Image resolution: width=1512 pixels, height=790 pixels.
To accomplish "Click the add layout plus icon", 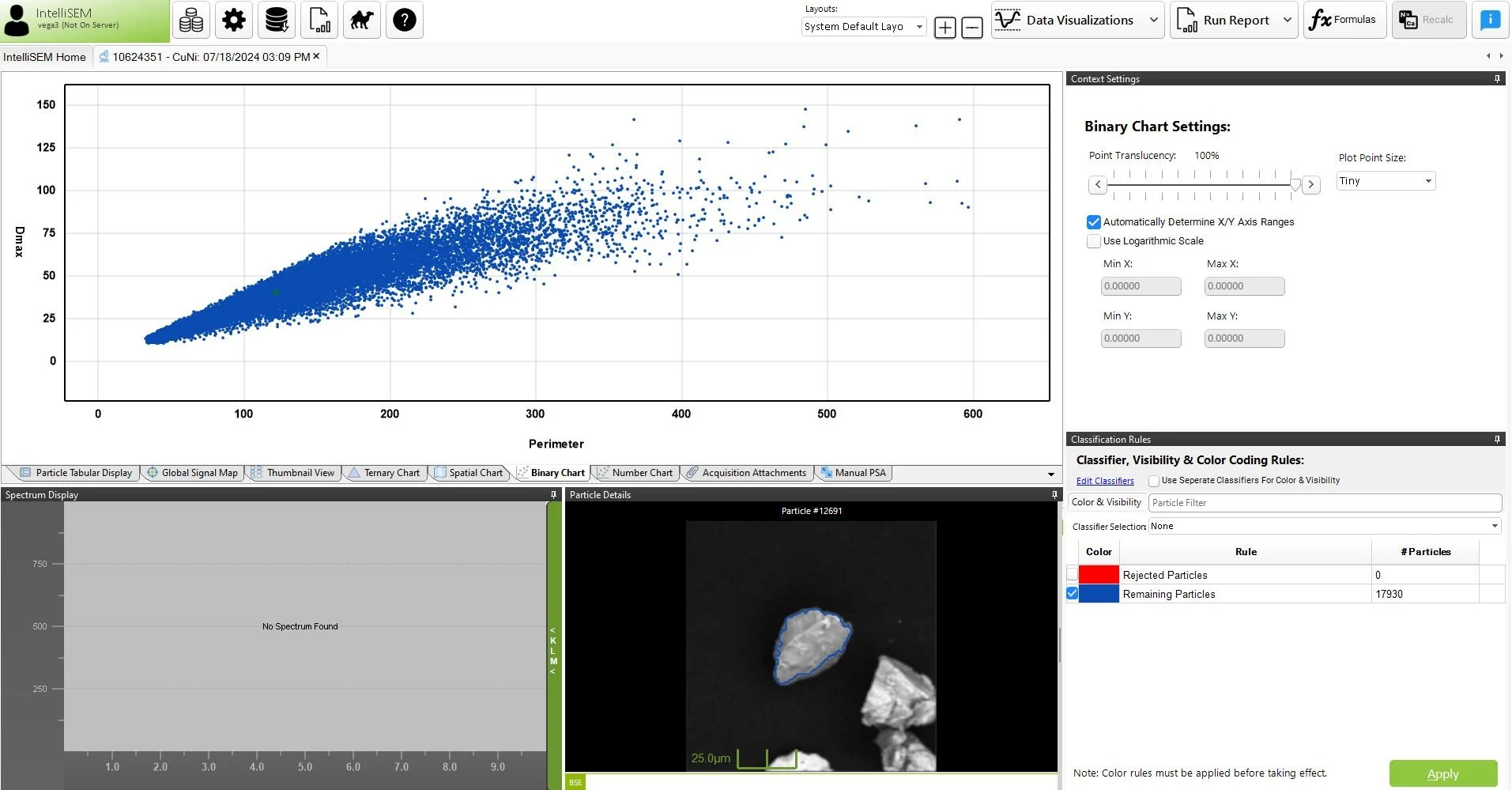I will click(945, 28).
